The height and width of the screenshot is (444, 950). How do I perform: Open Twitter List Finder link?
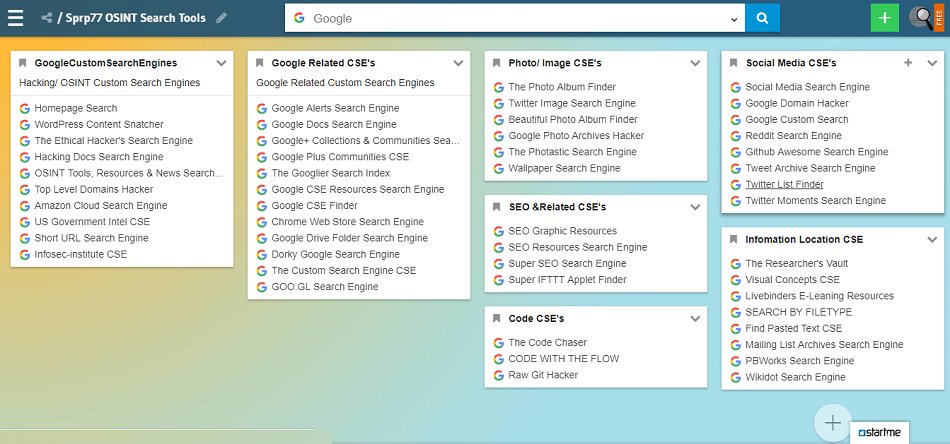pos(784,184)
